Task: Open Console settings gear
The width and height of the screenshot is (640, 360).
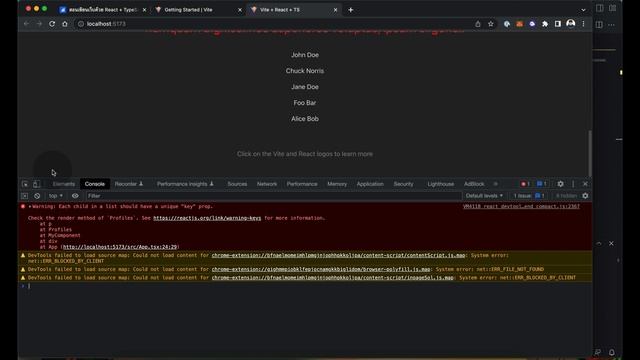Action: [585, 196]
